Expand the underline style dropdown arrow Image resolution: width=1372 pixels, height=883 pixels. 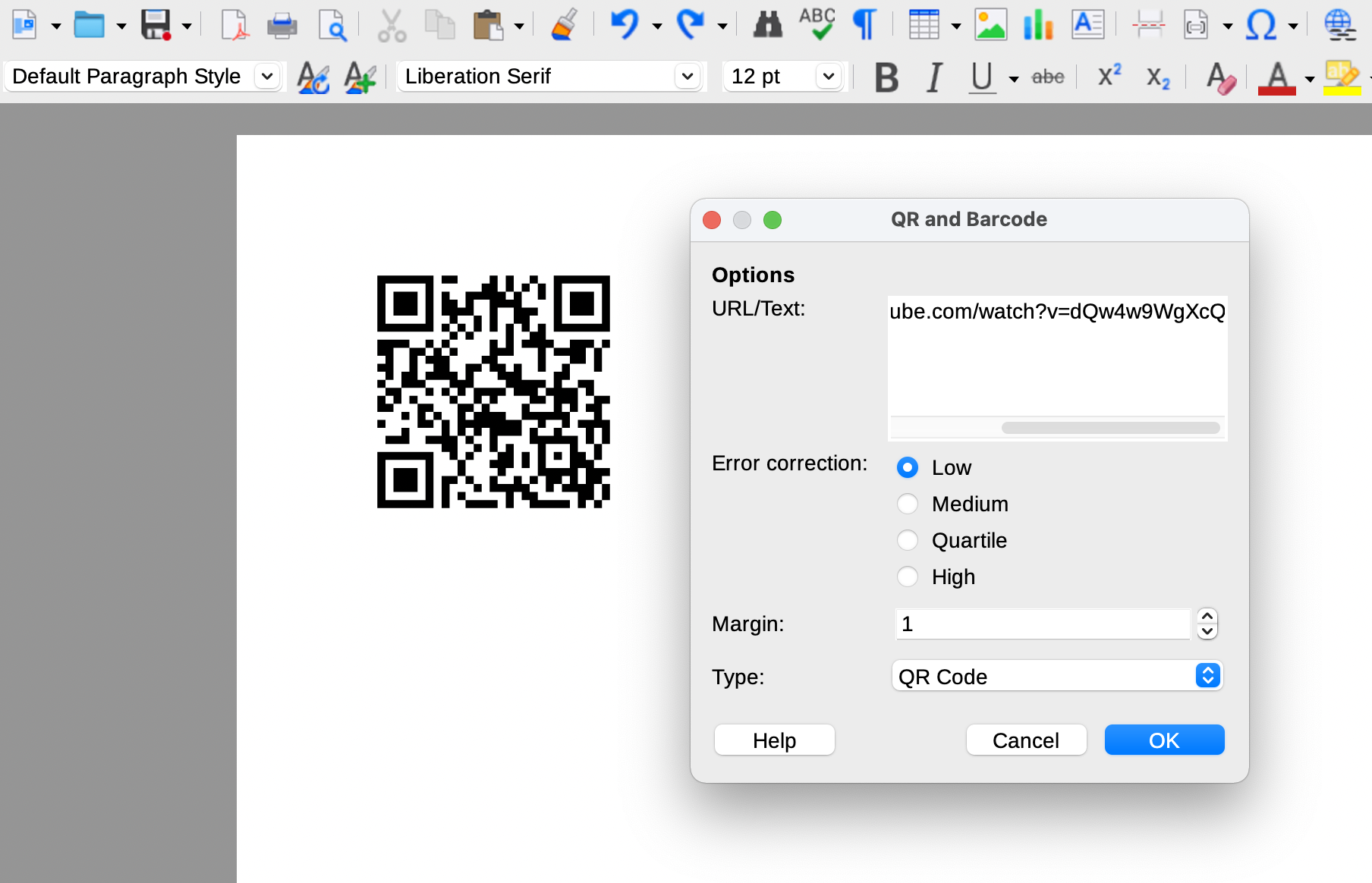pos(1014,79)
